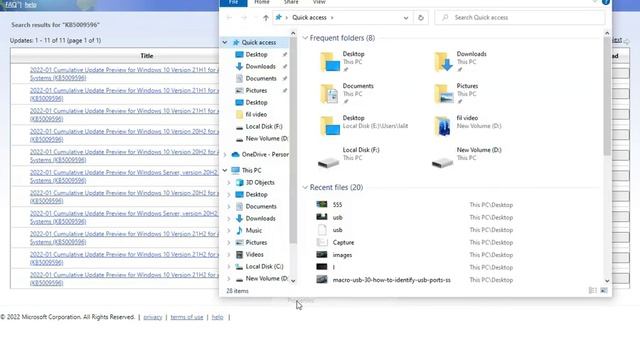Expand the Downloads node under This PC
Viewport: 640px width, 360px height.
point(229,219)
